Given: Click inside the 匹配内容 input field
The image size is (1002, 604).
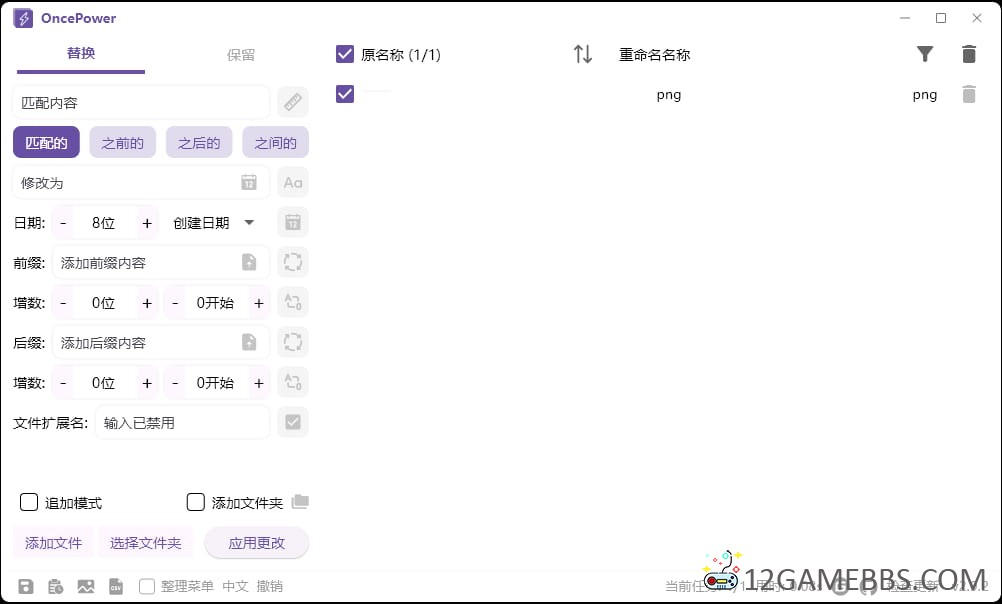Looking at the screenshot, I should [x=140, y=101].
